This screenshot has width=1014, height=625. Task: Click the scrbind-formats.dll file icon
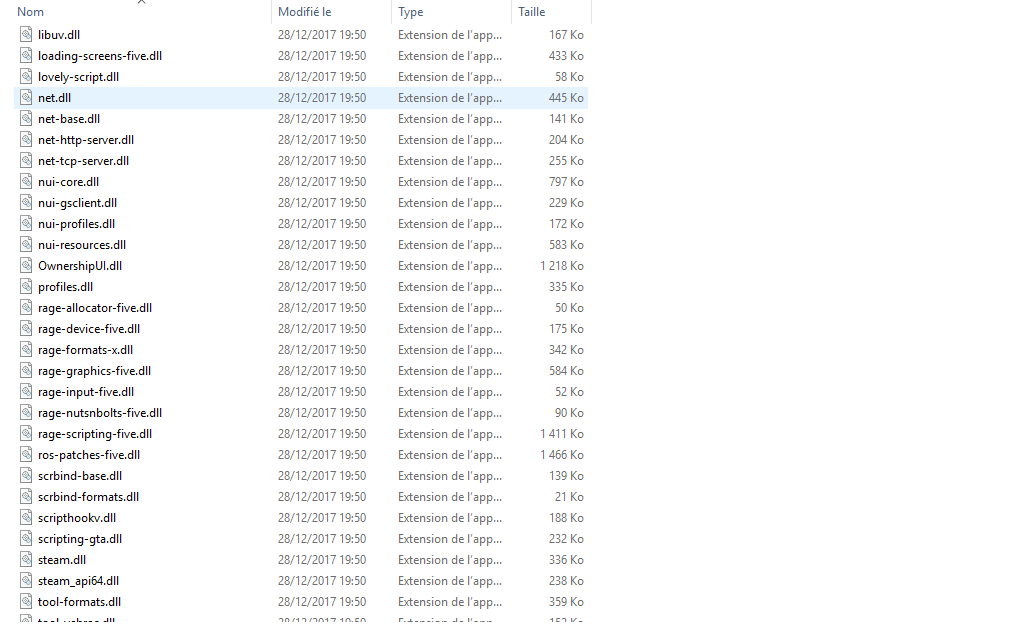tap(26, 497)
